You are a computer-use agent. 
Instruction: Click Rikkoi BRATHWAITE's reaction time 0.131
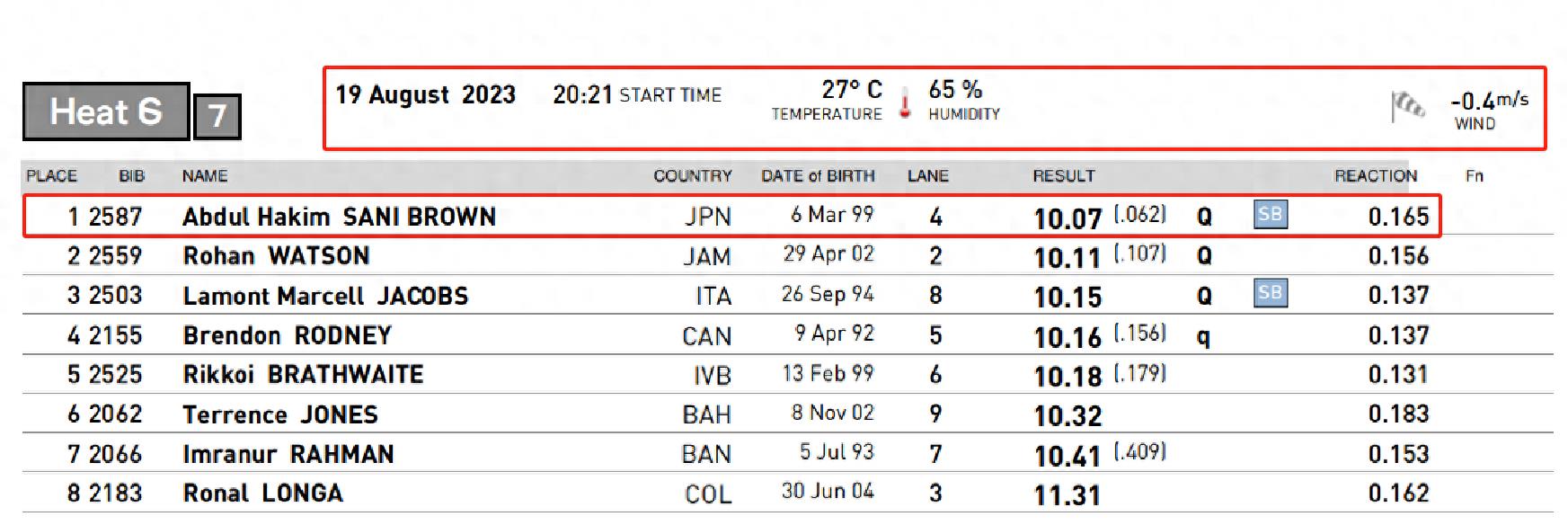[x=1398, y=375]
